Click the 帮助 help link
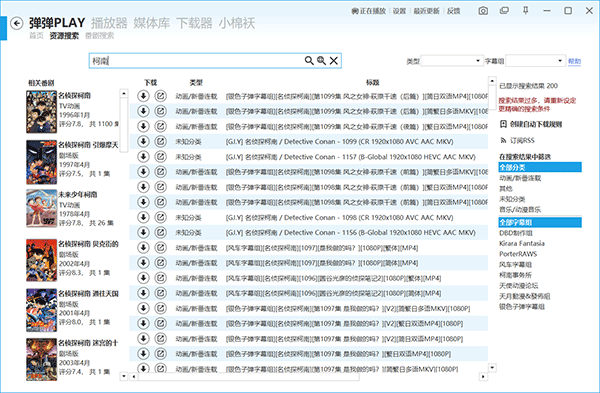 574,61
